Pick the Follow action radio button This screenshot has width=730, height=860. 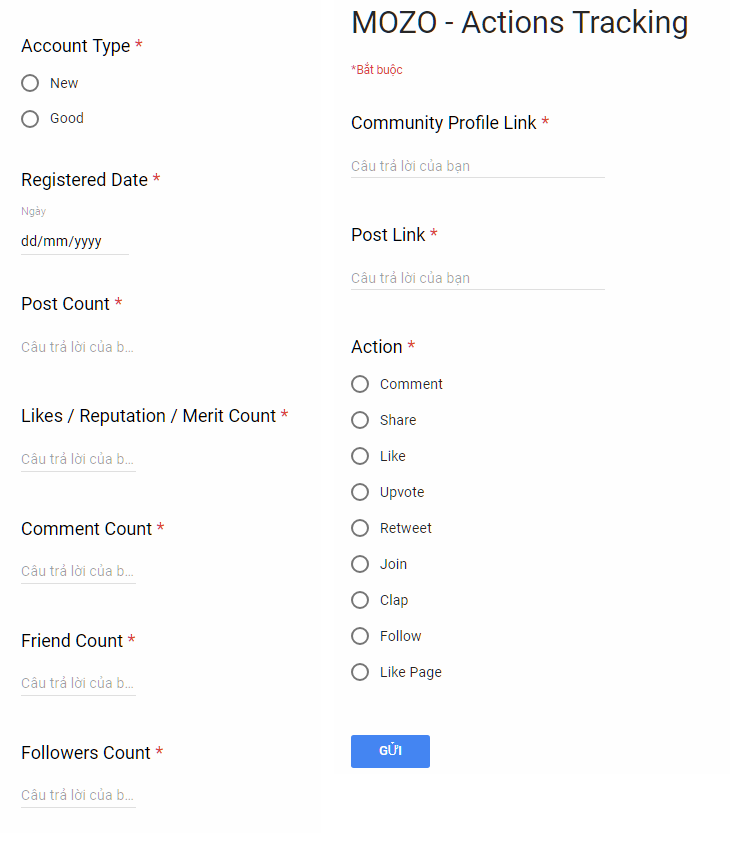[x=360, y=636]
